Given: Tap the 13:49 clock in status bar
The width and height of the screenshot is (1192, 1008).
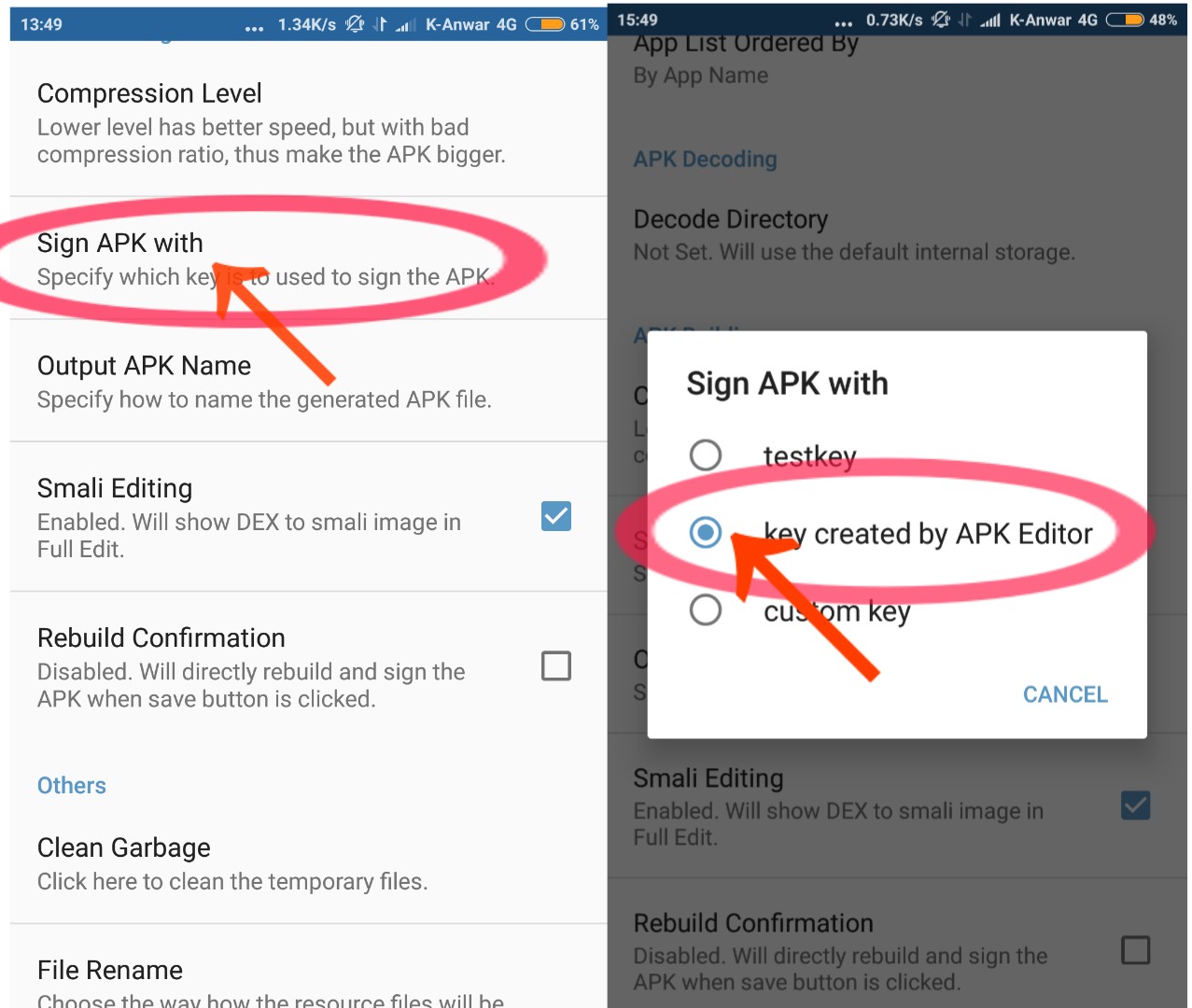Looking at the screenshot, I should click(41, 24).
